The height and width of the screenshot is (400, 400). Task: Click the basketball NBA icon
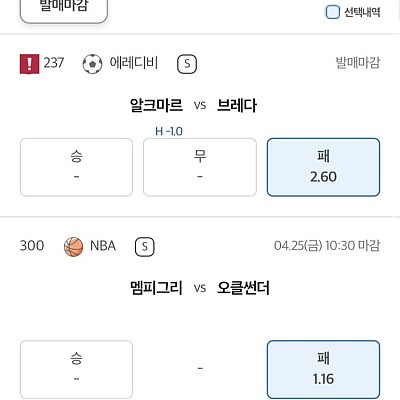[x=73, y=247]
